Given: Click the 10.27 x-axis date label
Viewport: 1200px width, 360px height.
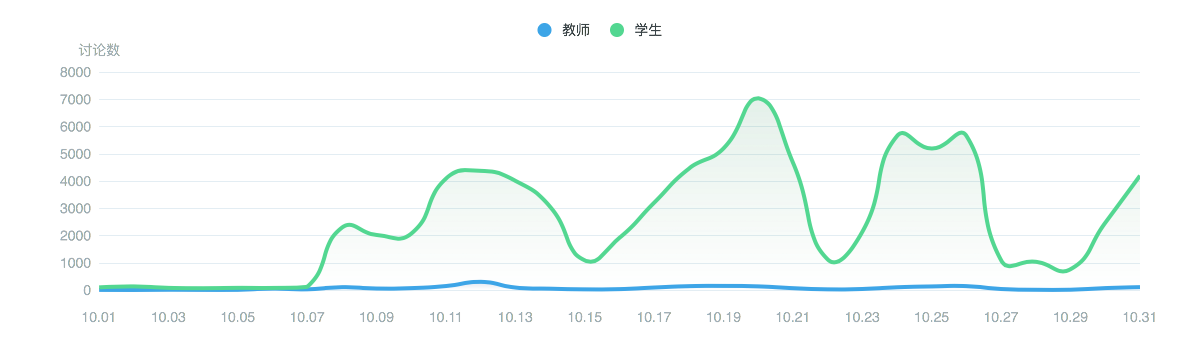Looking at the screenshot, I should point(1001,317).
